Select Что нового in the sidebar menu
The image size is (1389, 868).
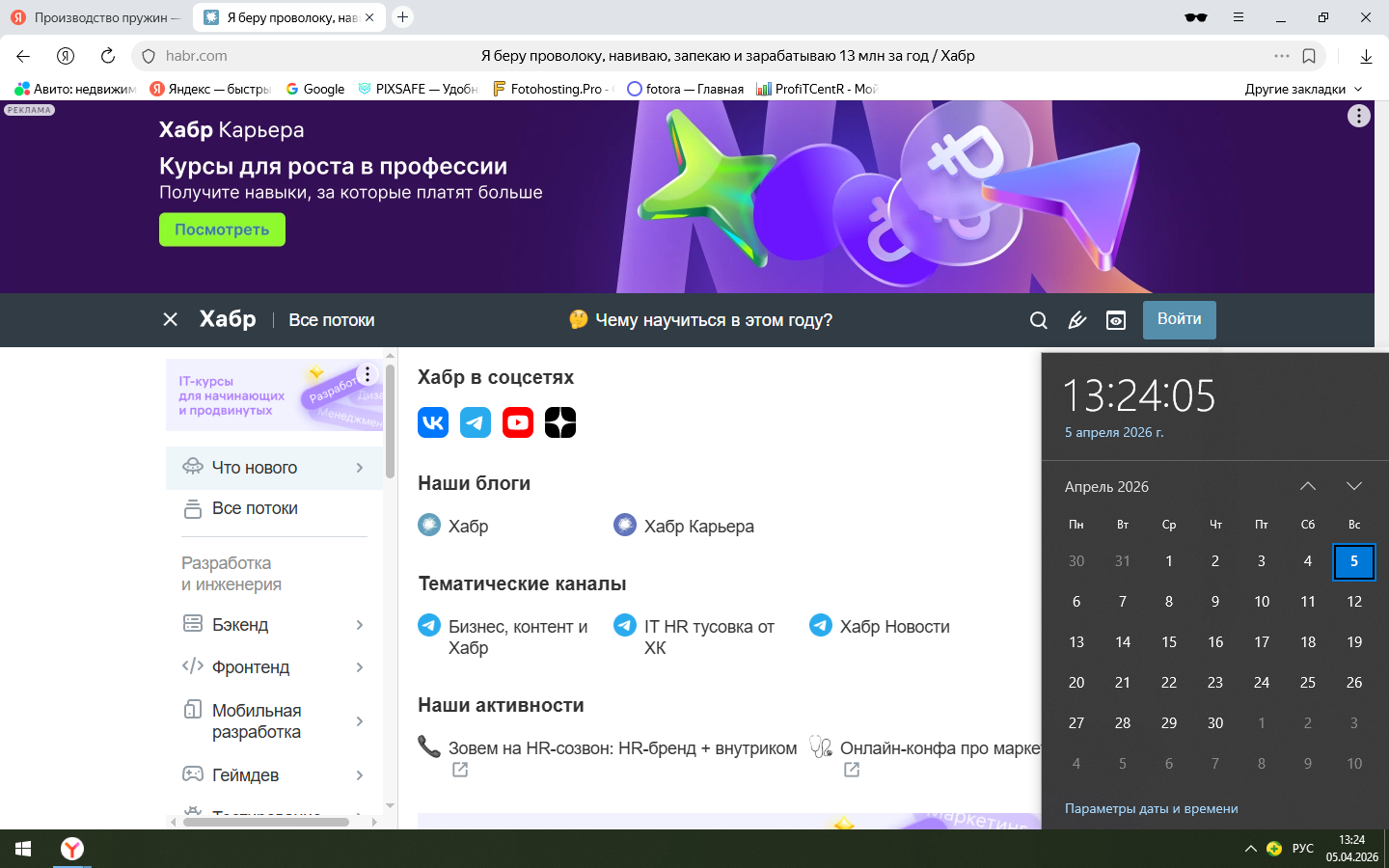click(275, 468)
